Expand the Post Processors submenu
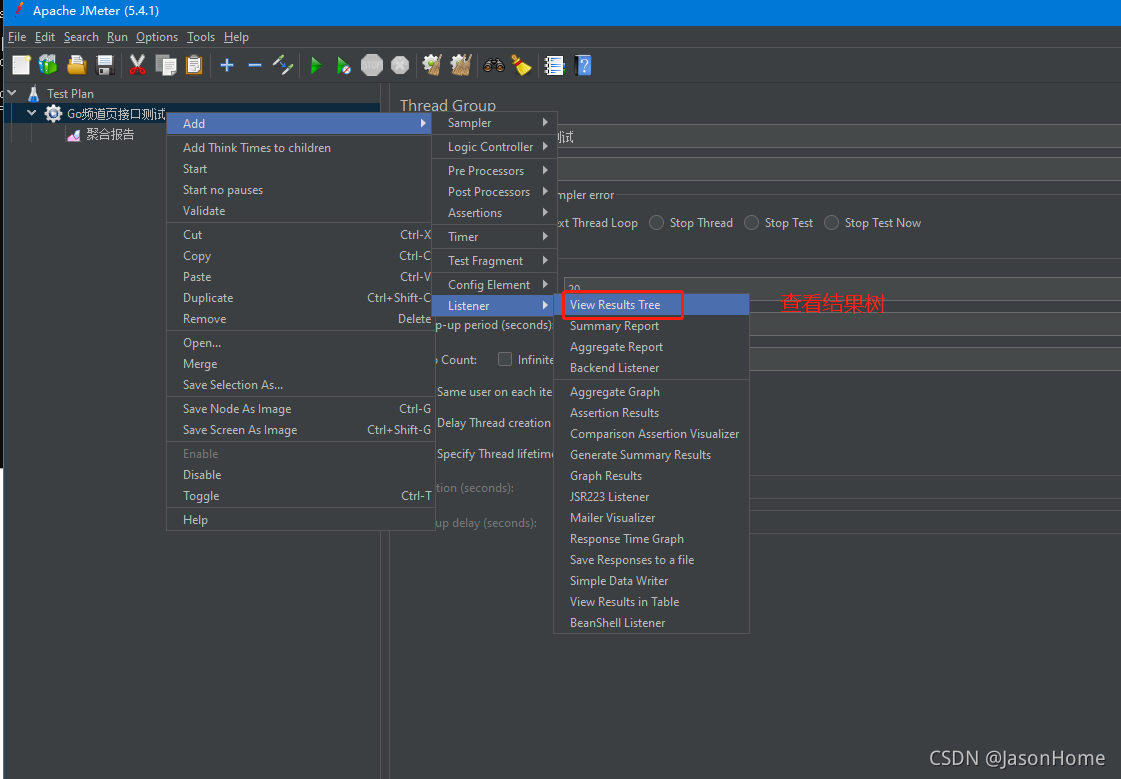 coord(494,192)
